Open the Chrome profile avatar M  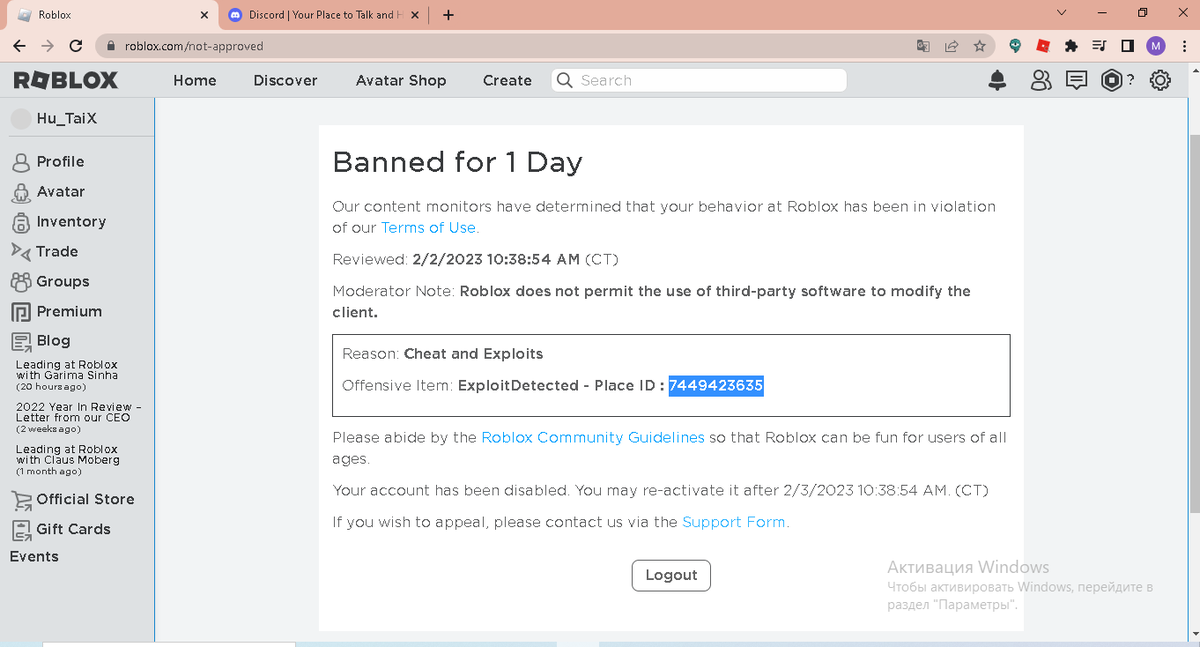[1156, 45]
